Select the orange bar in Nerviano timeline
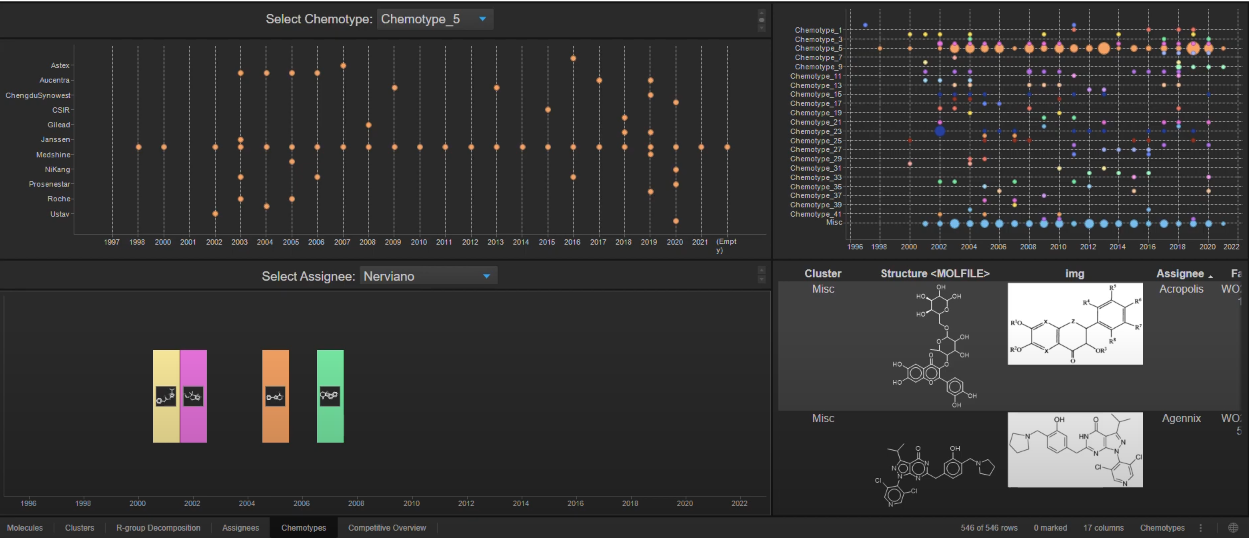1249x538 pixels. pos(275,396)
